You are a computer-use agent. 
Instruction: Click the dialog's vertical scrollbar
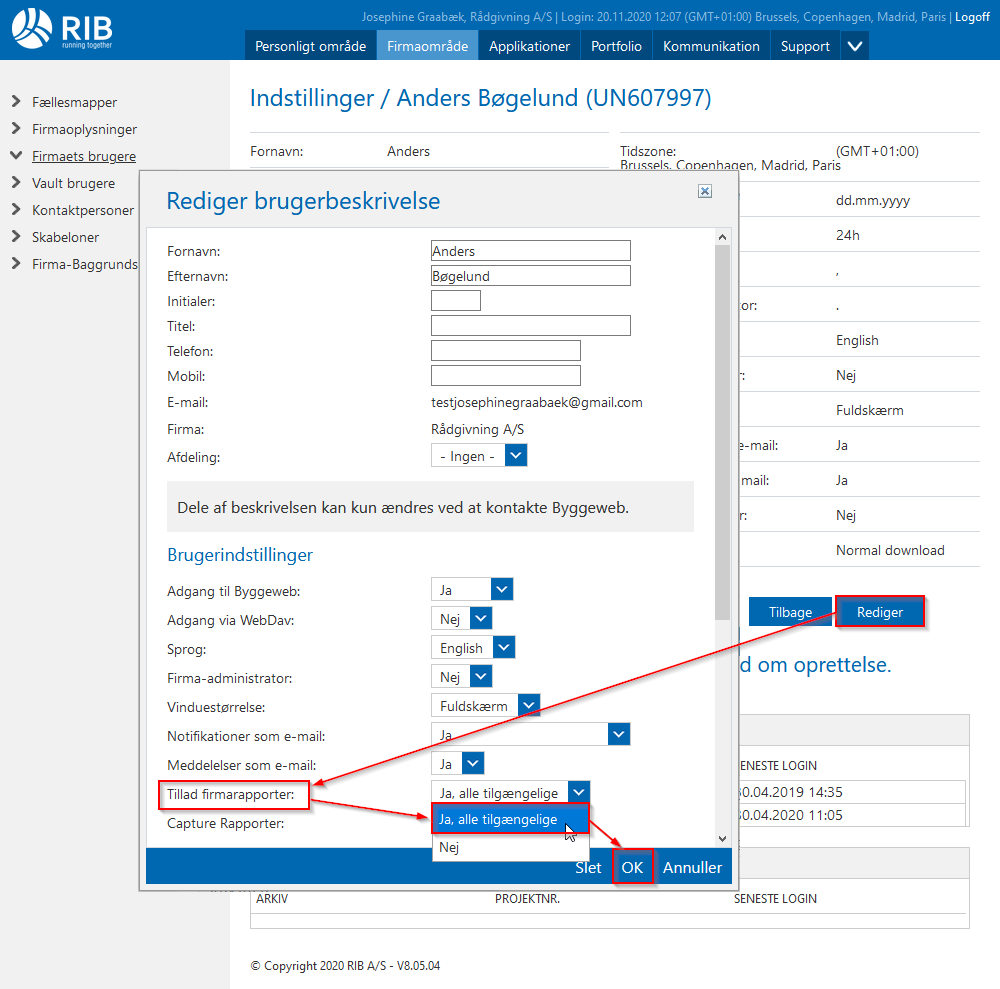[723, 430]
